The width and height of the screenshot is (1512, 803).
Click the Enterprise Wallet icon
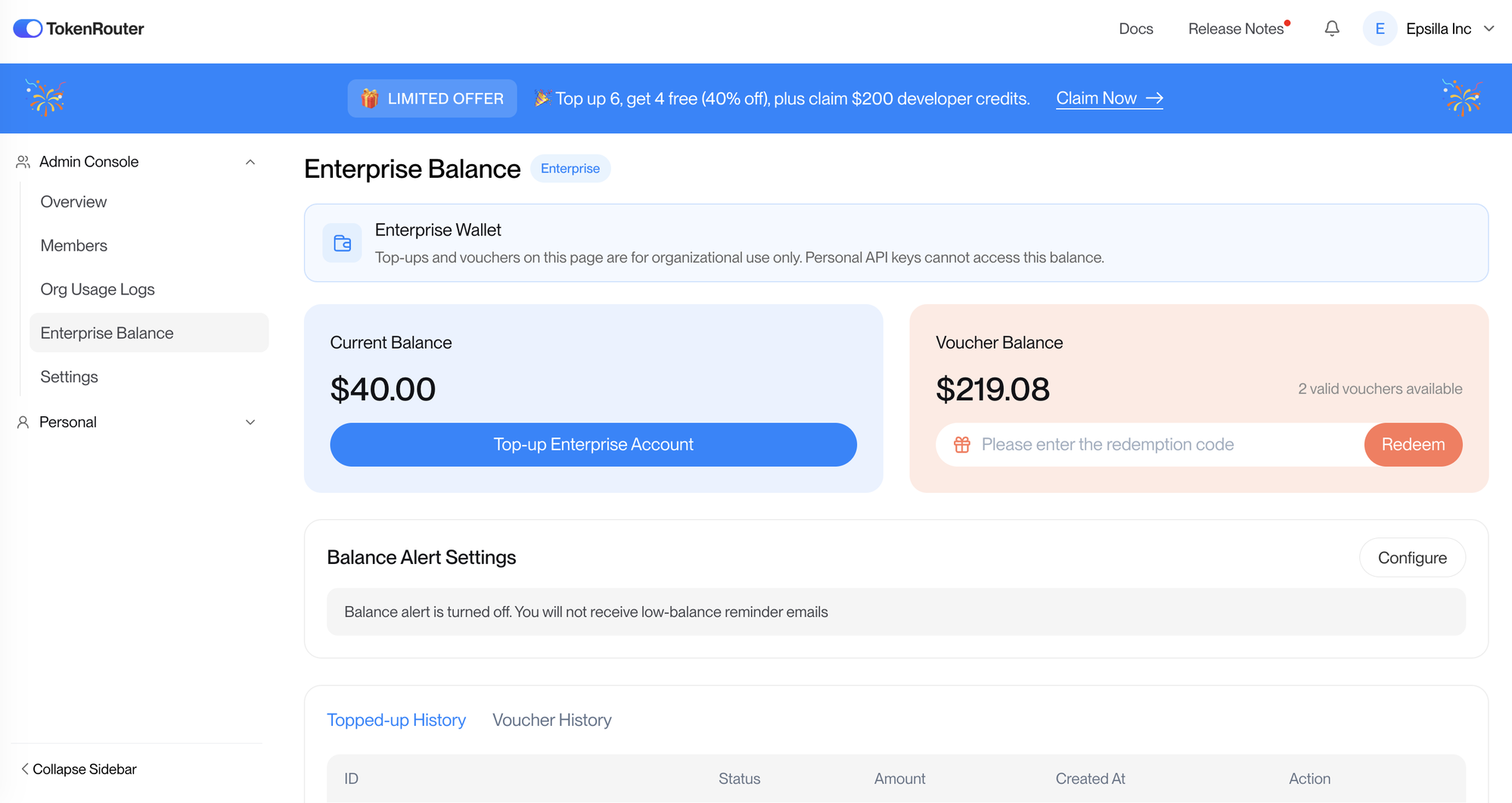tap(342, 243)
